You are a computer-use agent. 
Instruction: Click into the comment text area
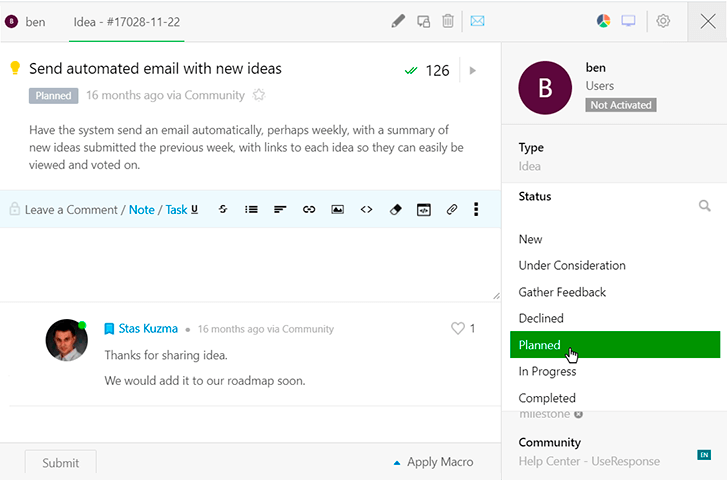(250, 264)
